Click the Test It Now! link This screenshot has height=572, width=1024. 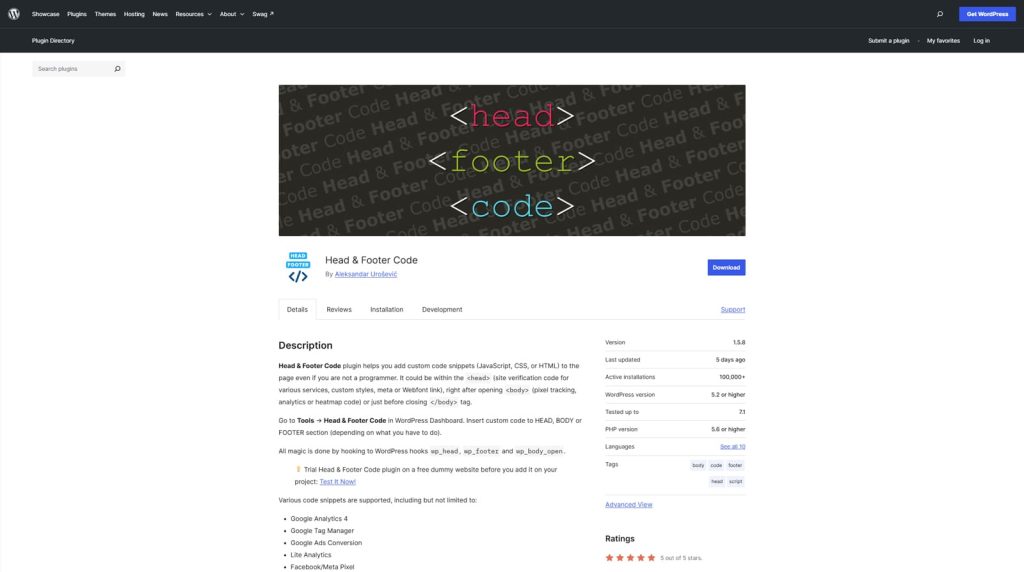338,482
